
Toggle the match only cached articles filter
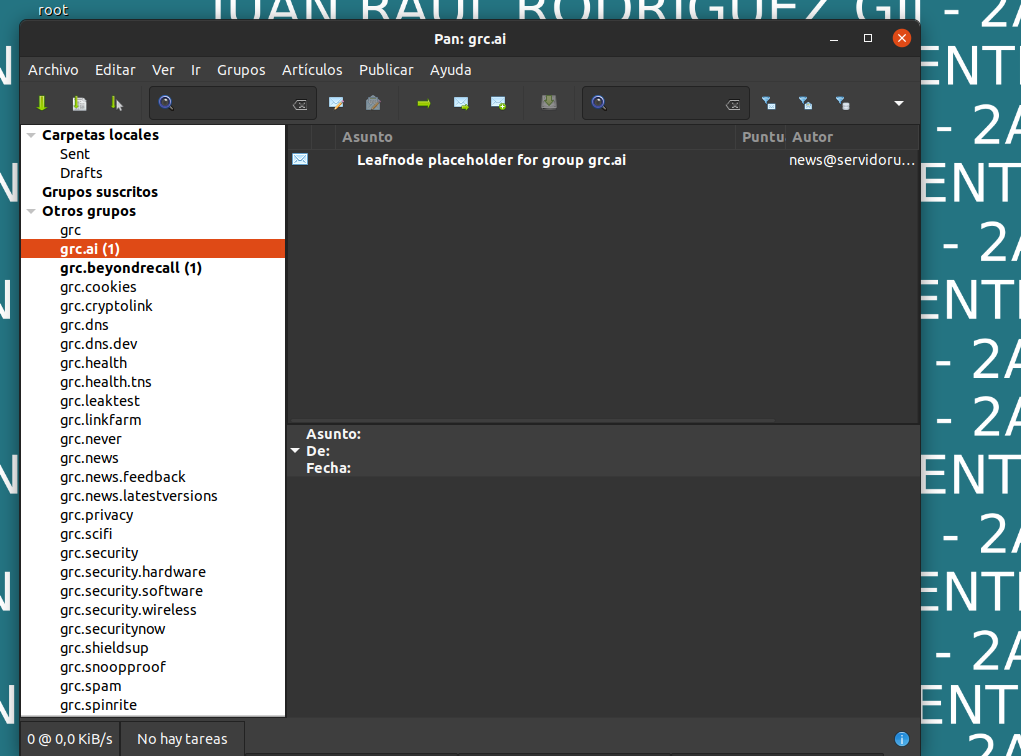coord(805,103)
